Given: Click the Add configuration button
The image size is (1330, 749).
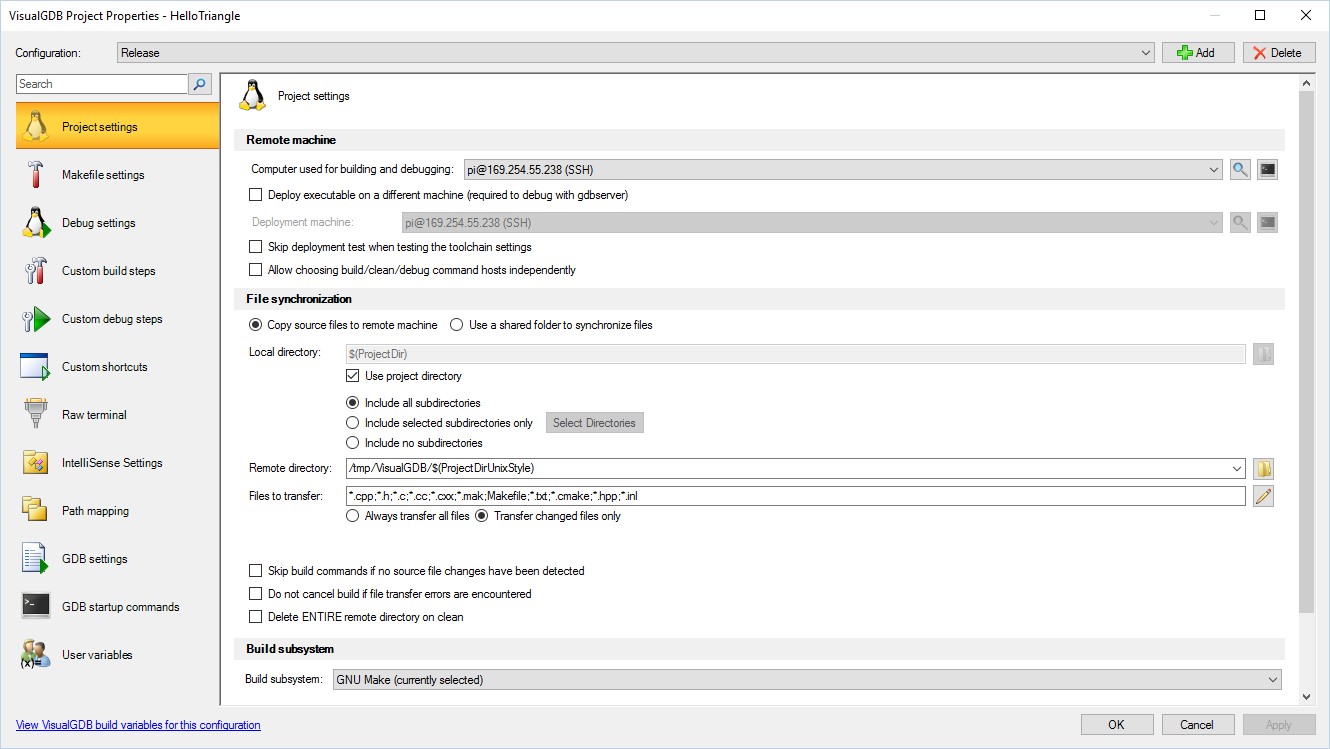Looking at the screenshot, I should [1198, 53].
